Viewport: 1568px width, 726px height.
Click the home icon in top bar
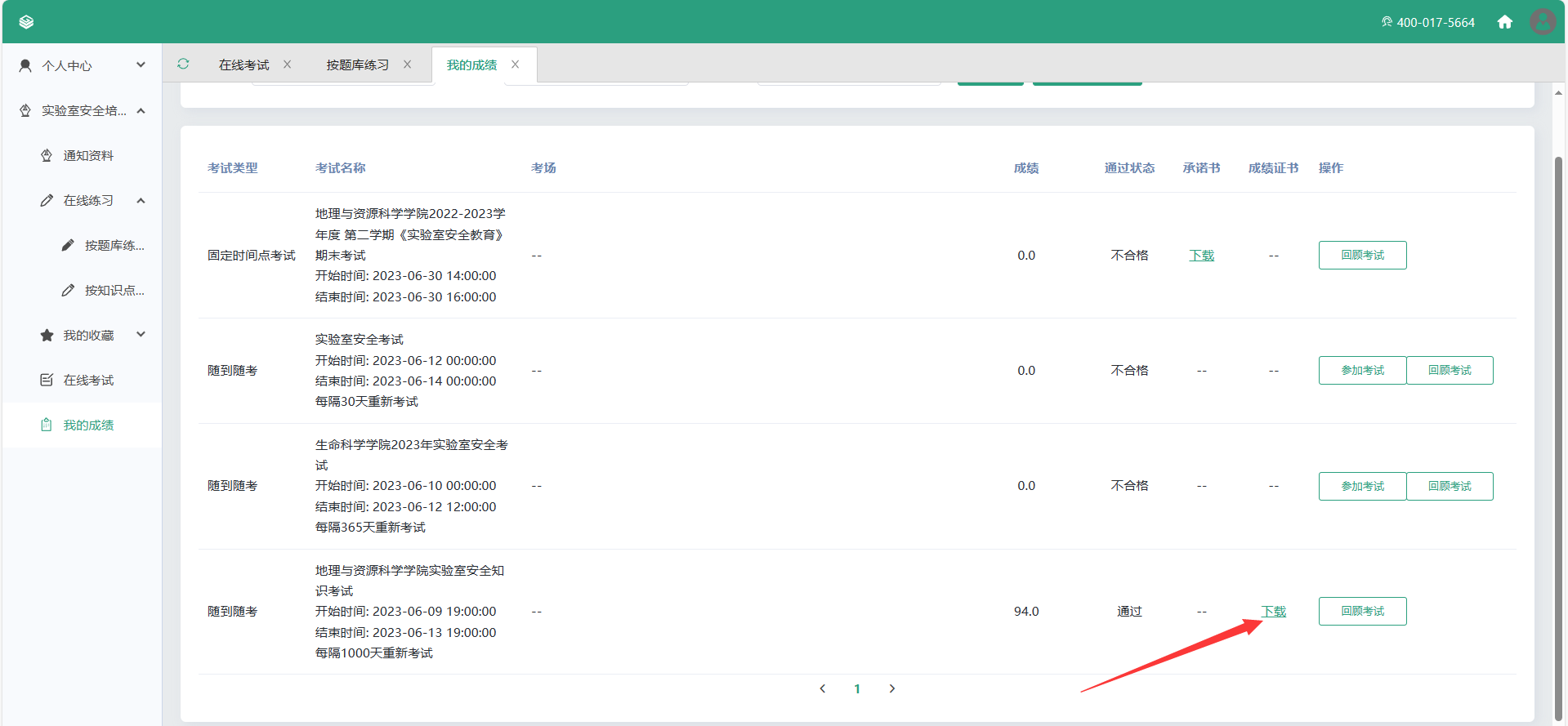point(1504,22)
